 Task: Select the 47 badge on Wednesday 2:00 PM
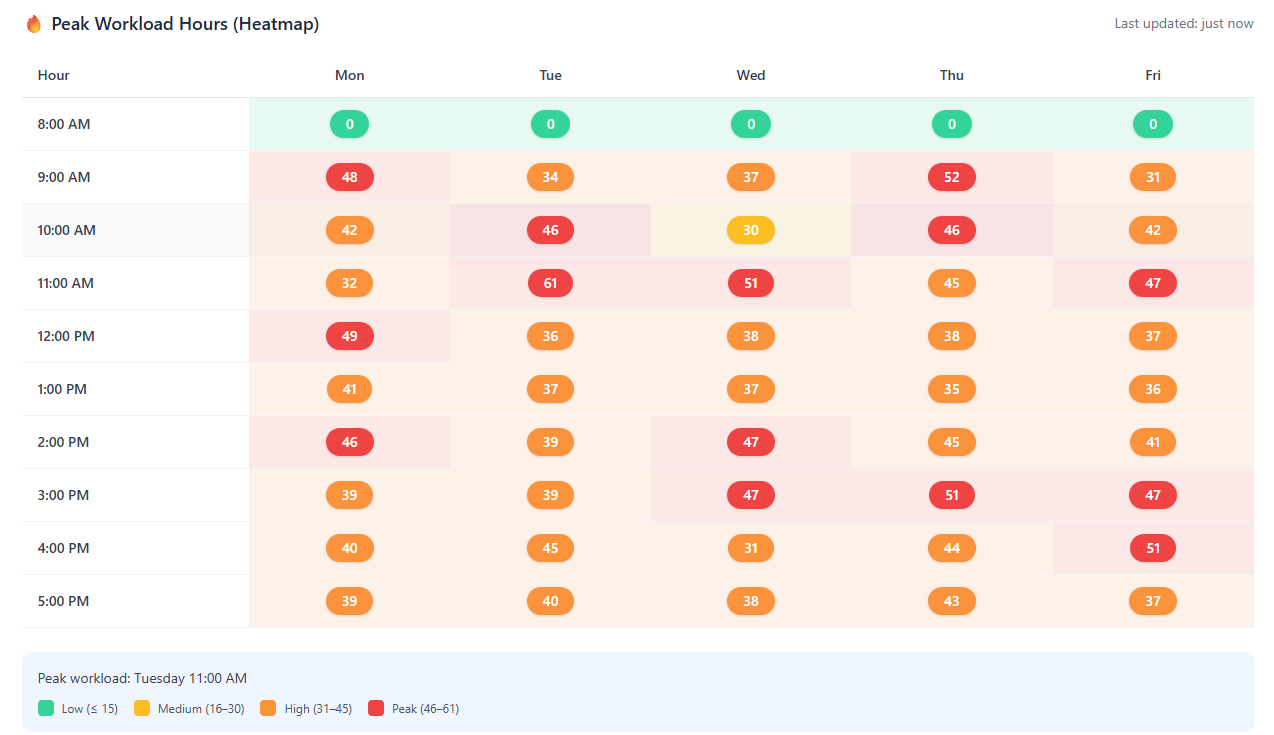[x=751, y=442]
